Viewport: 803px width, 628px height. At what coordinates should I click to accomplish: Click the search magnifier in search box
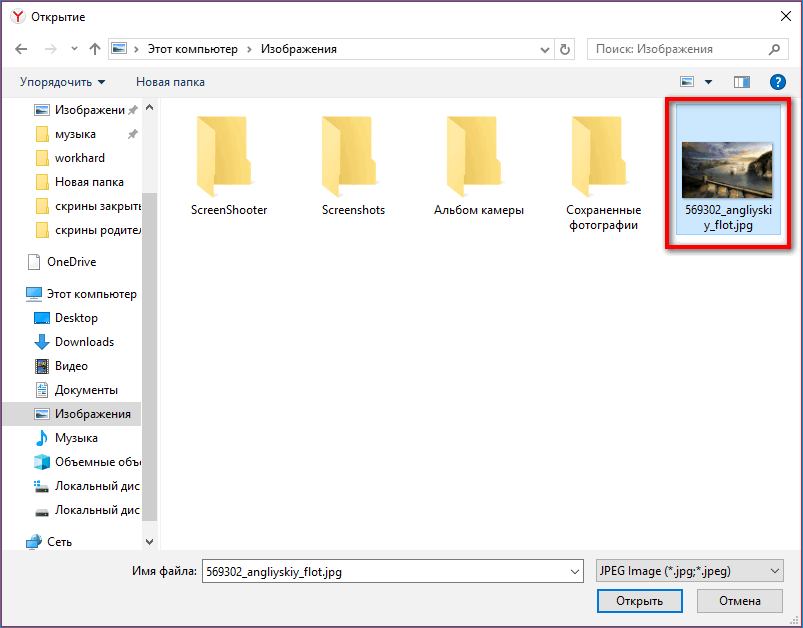pyautogui.click(x=774, y=48)
